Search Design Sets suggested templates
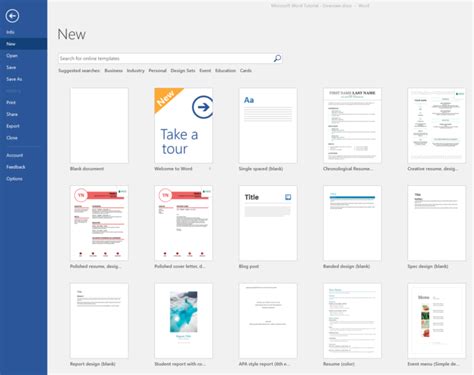474x375 pixels. pyautogui.click(x=183, y=70)
